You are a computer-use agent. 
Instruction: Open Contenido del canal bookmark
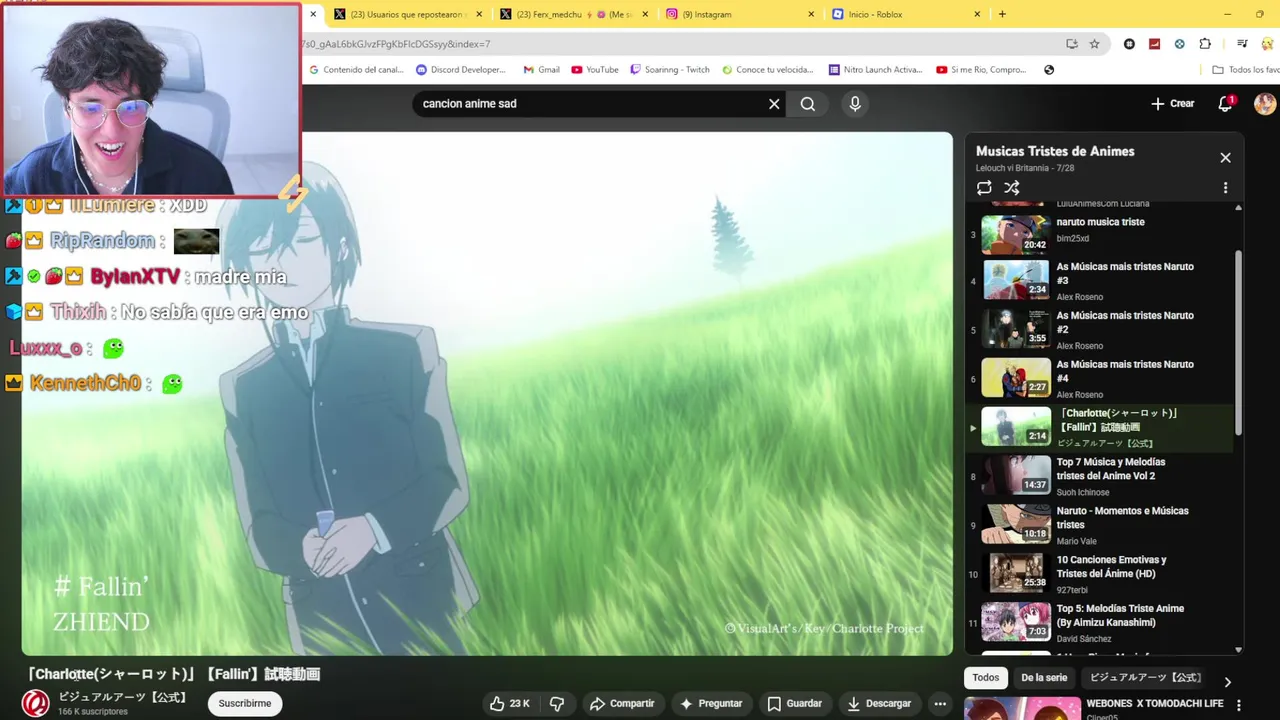pyautogui.click(x=356, y=70)
